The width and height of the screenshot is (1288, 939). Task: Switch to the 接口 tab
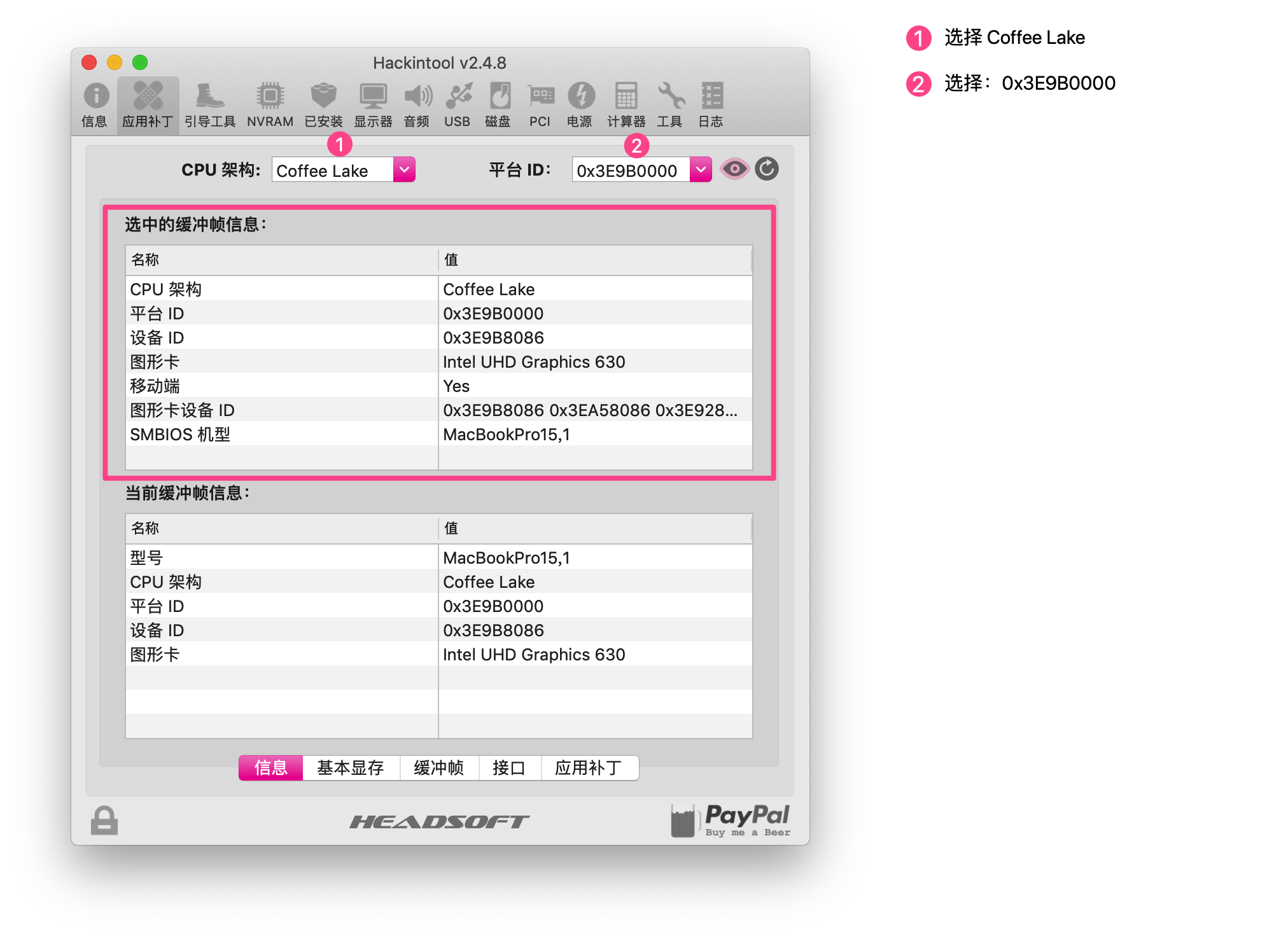click(x=509, y=768)
